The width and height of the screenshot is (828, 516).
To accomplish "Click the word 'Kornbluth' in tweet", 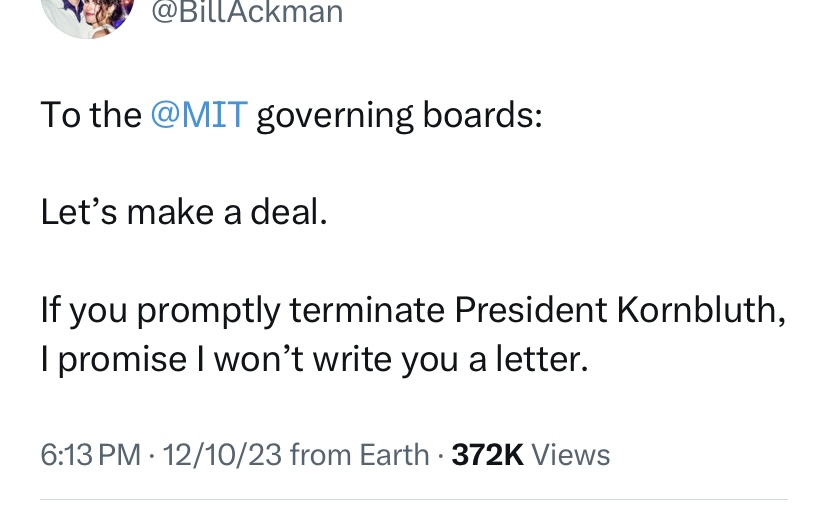I will [x=697, y=309].
